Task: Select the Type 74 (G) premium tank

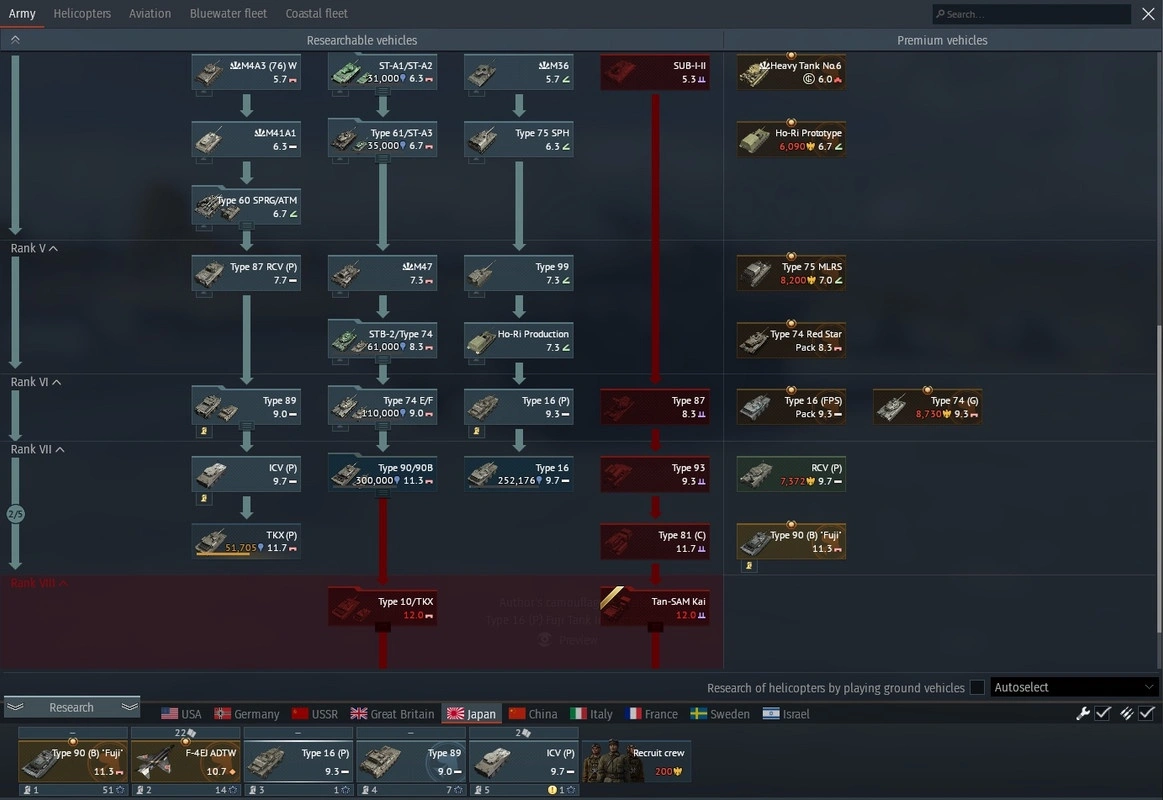Action: [x=927, y=407]
